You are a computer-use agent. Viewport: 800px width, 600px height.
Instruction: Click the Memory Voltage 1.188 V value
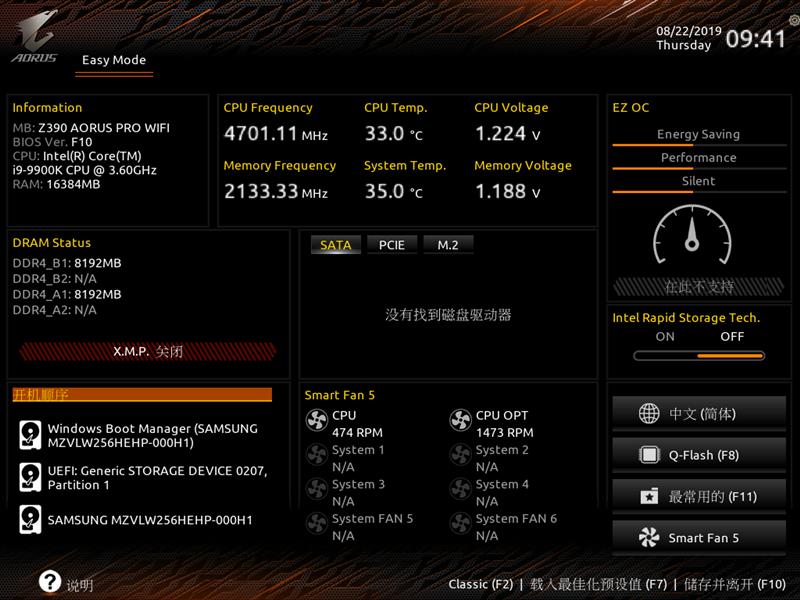(507, 191)
